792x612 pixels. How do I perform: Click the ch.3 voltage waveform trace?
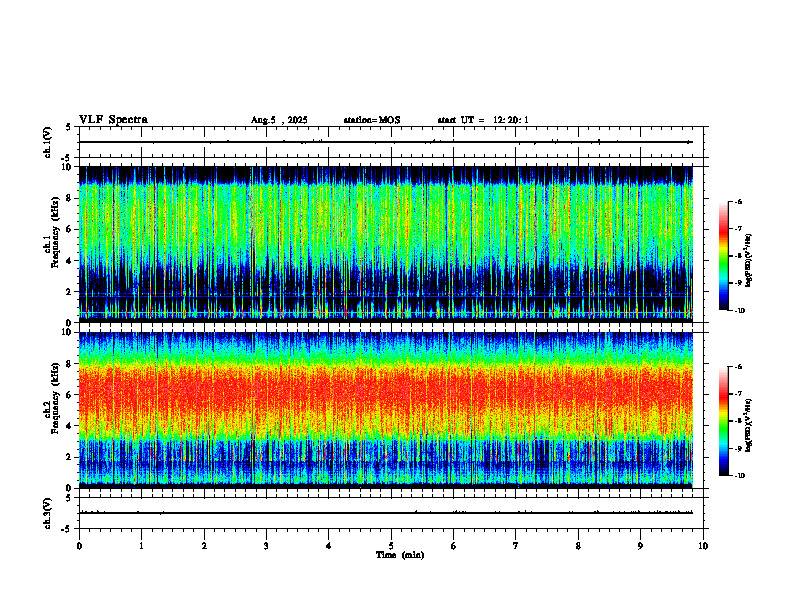tap(386, 513)
